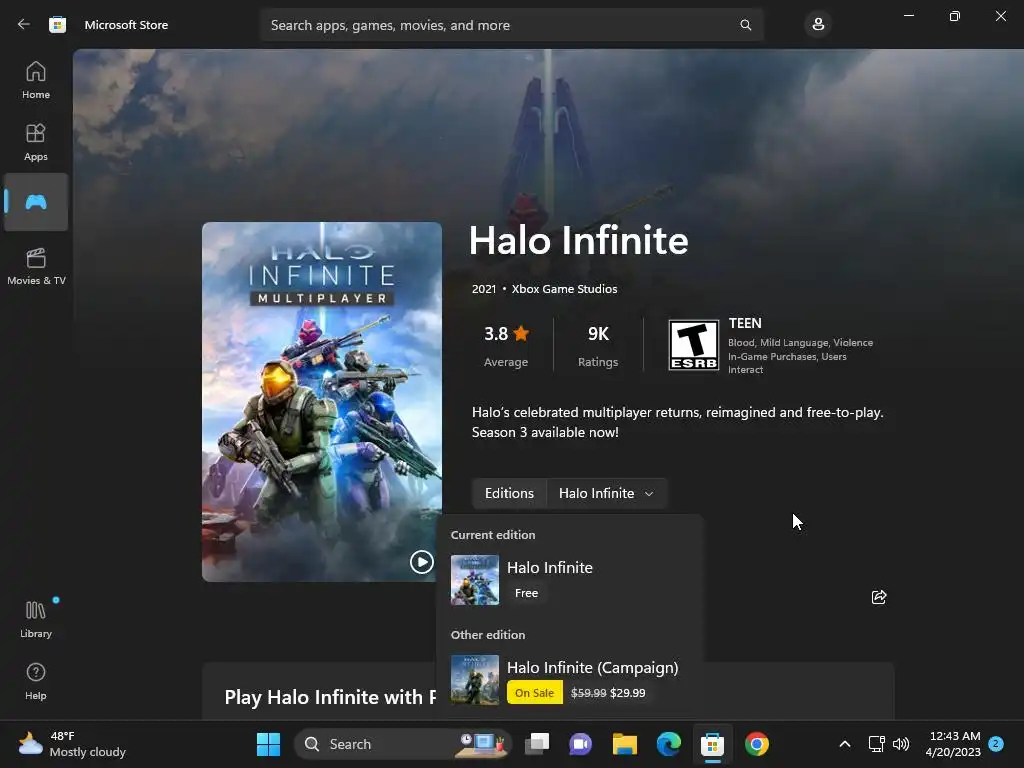Click the 'Current edition' label
This screenshot has width=1024, height=768.
coord(493,535)
